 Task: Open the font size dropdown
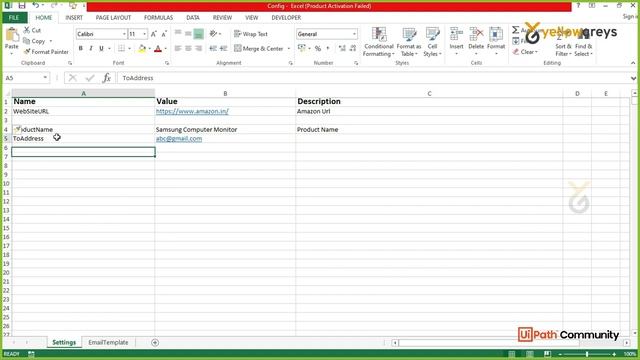tap(144, 34)
